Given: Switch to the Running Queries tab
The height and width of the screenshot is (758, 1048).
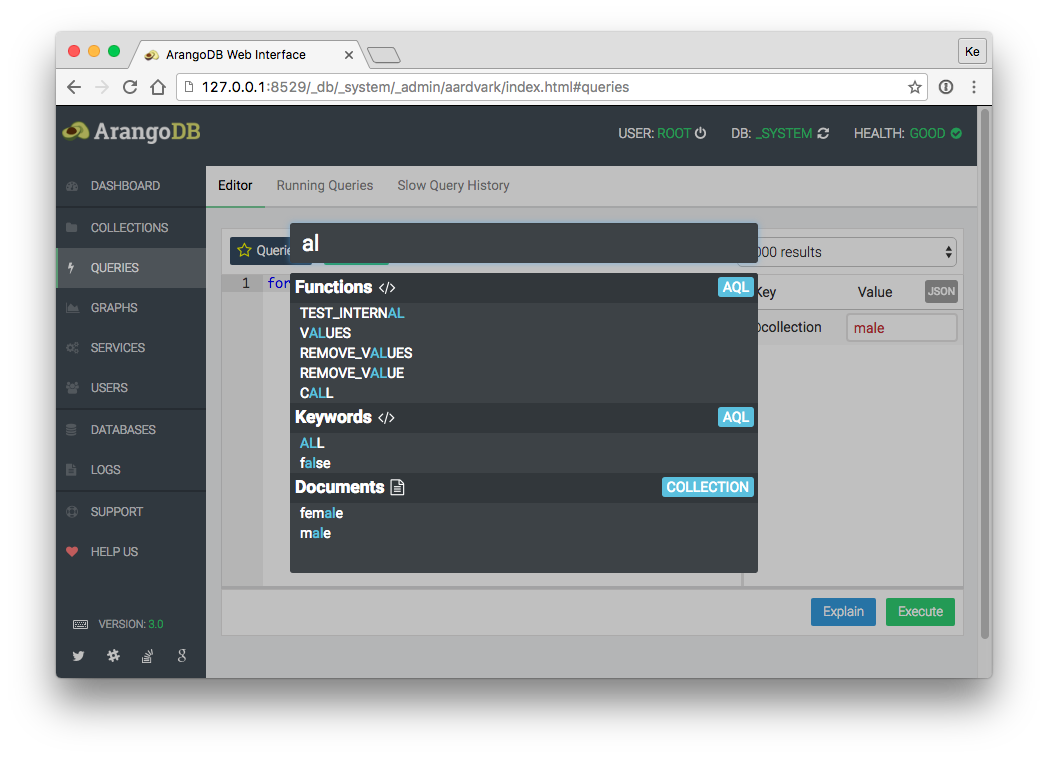Looking at the screenshot, I should click(x=324, y=185).
